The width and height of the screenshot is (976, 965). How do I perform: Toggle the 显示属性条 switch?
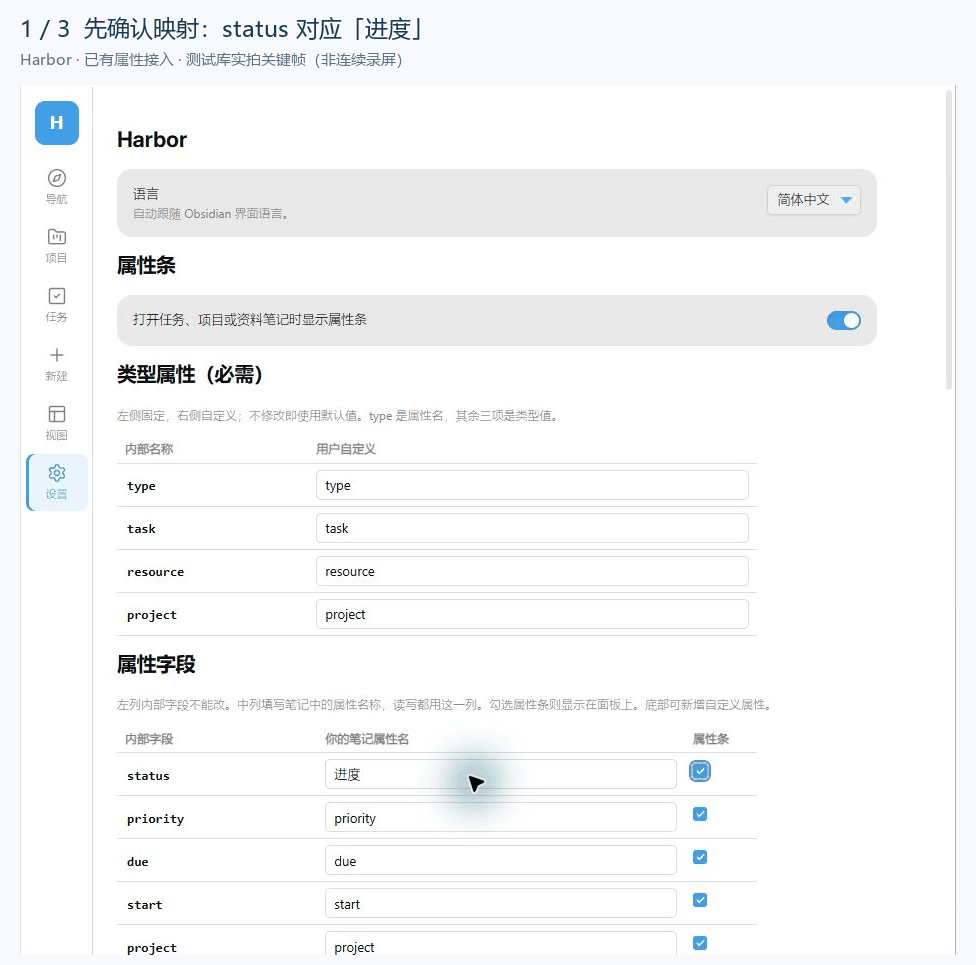(843, 321)
